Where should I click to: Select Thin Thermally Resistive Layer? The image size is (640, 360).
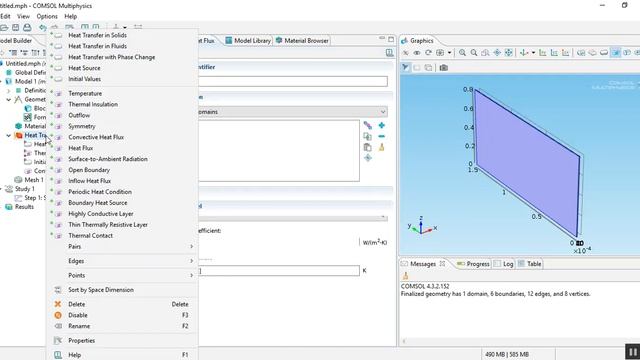pos(108,225)
